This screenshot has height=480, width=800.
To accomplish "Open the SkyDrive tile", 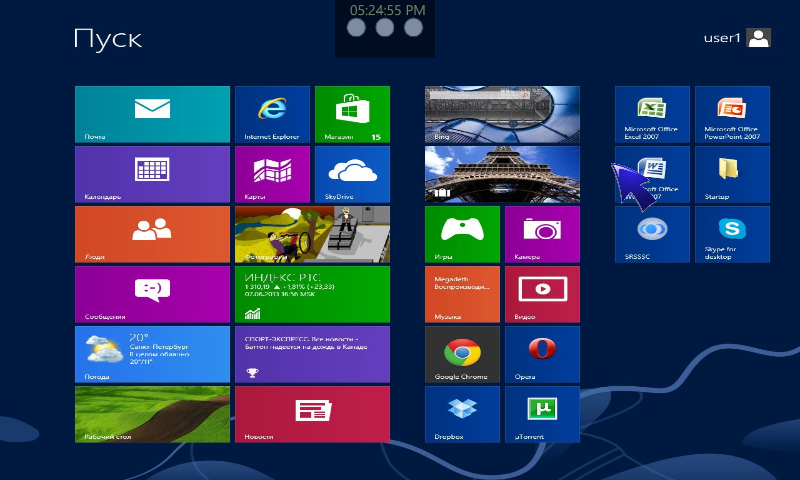I will pyautogui.click(x=352, y=174).
